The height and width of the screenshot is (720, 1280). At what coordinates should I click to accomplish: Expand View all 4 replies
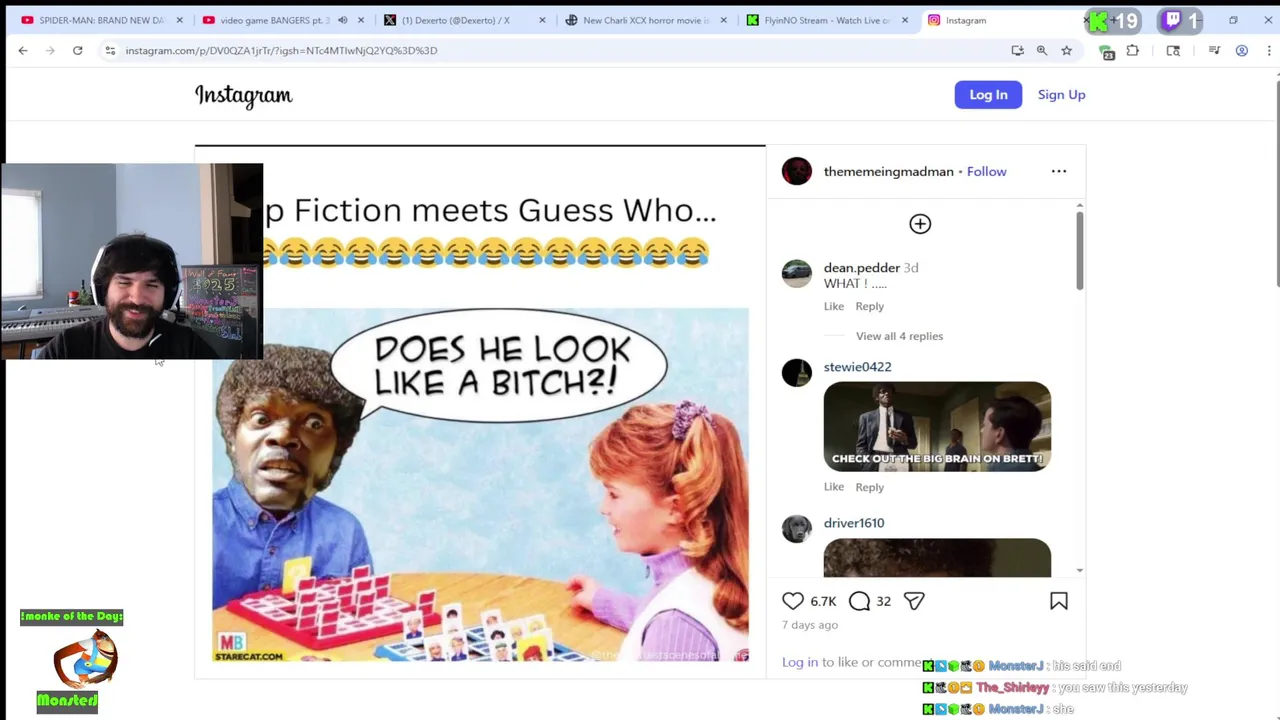click(x=899, y=336)
